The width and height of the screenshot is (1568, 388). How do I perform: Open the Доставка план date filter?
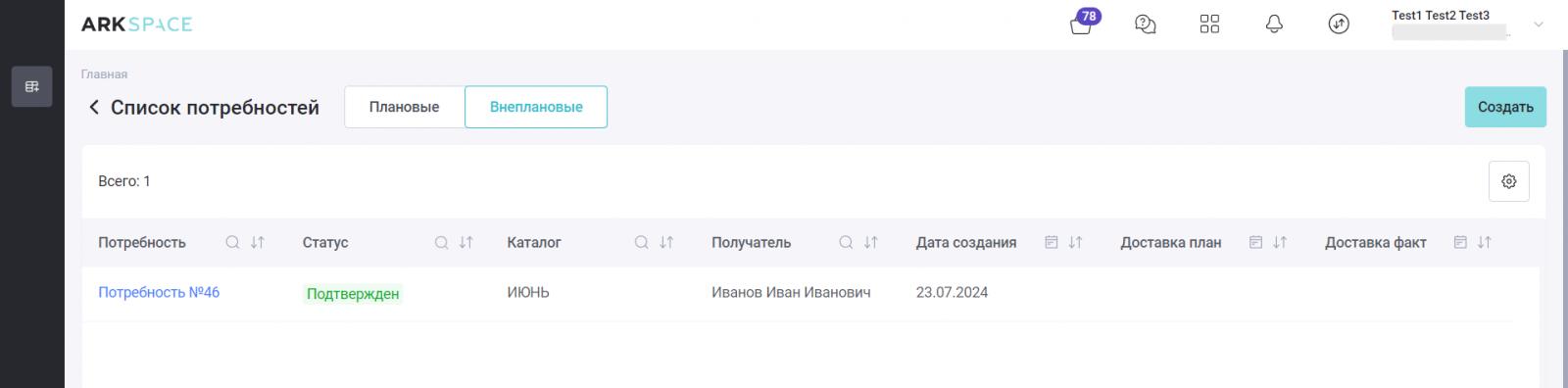point(1255,242)
